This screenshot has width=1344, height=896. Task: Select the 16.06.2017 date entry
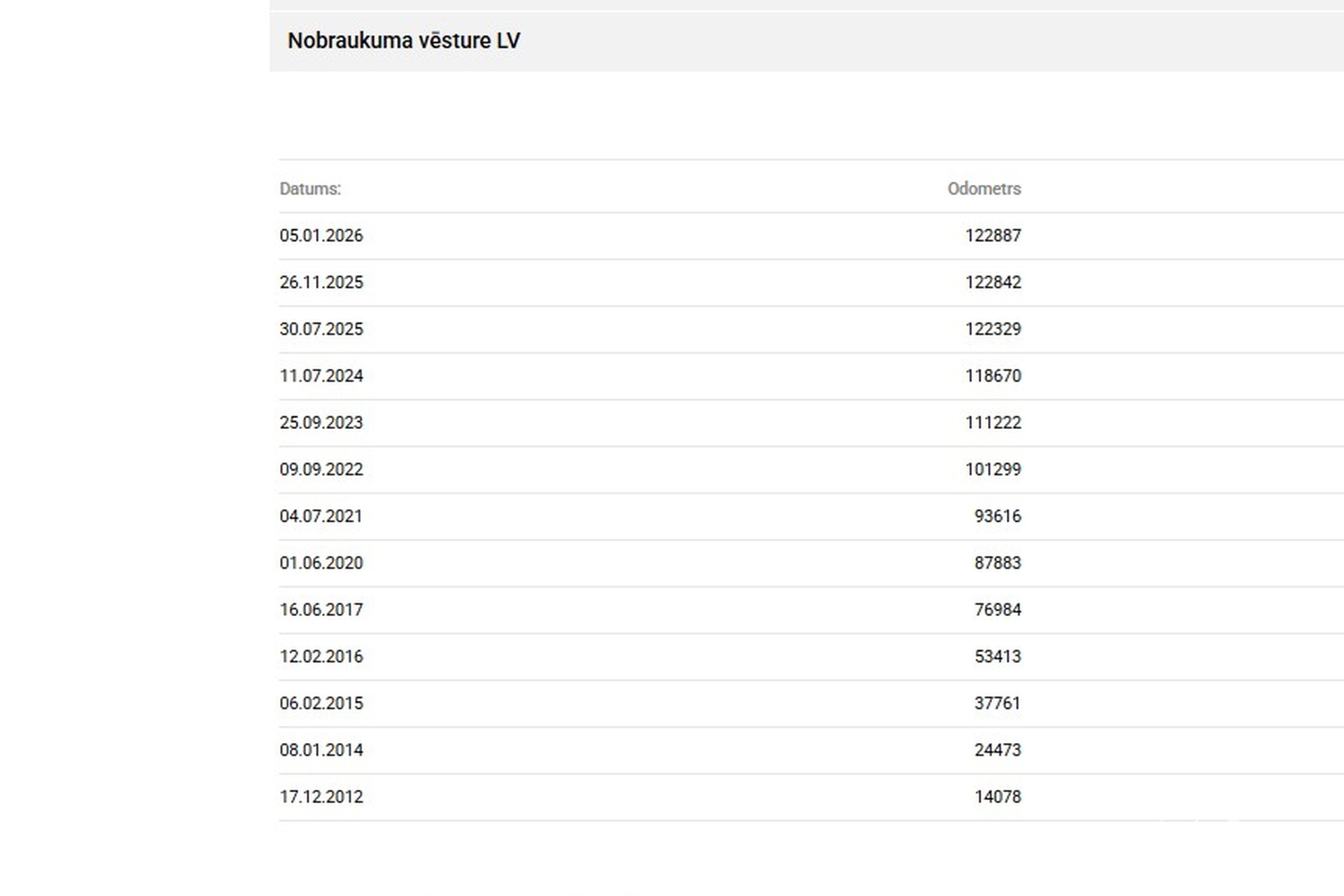[321, 609]
